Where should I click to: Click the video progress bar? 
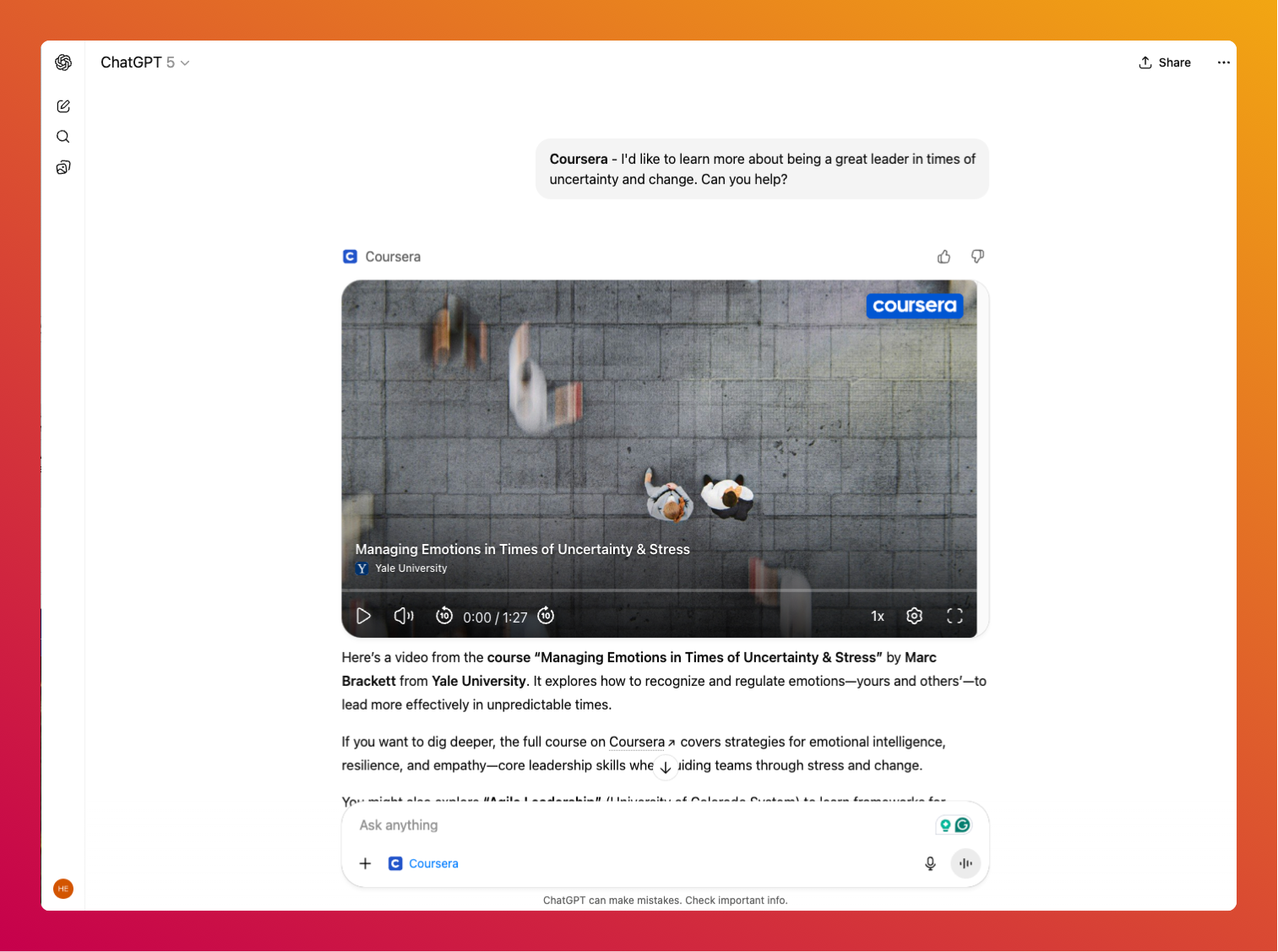point(659,590)
